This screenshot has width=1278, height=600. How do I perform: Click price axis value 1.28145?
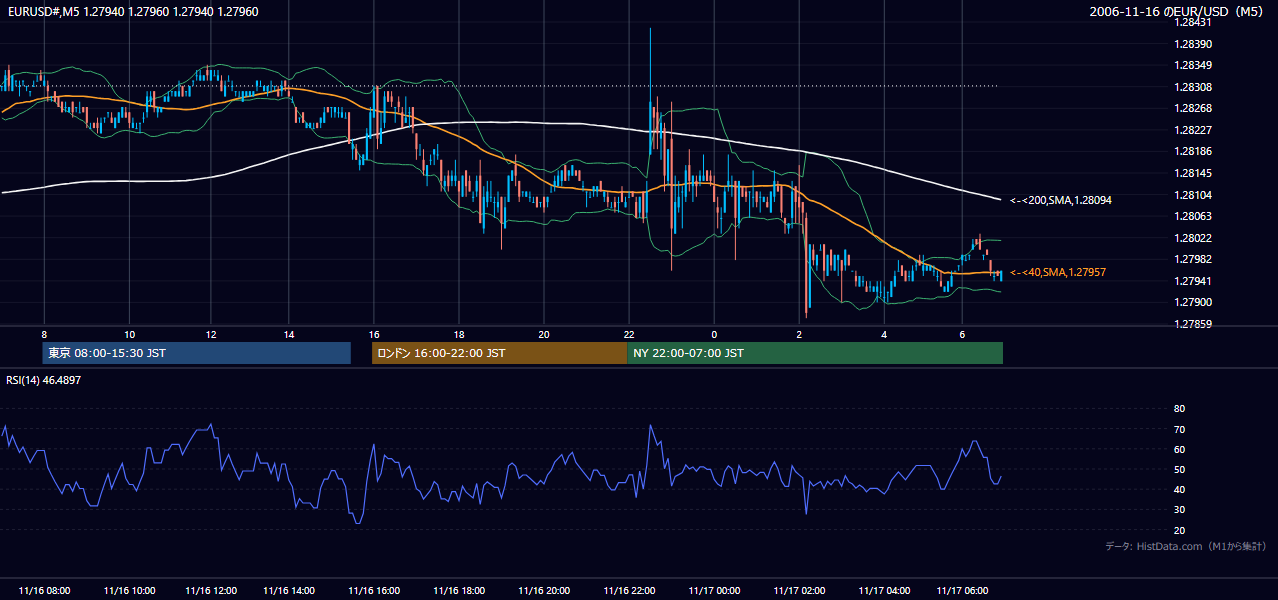[x=1194, y=173]
